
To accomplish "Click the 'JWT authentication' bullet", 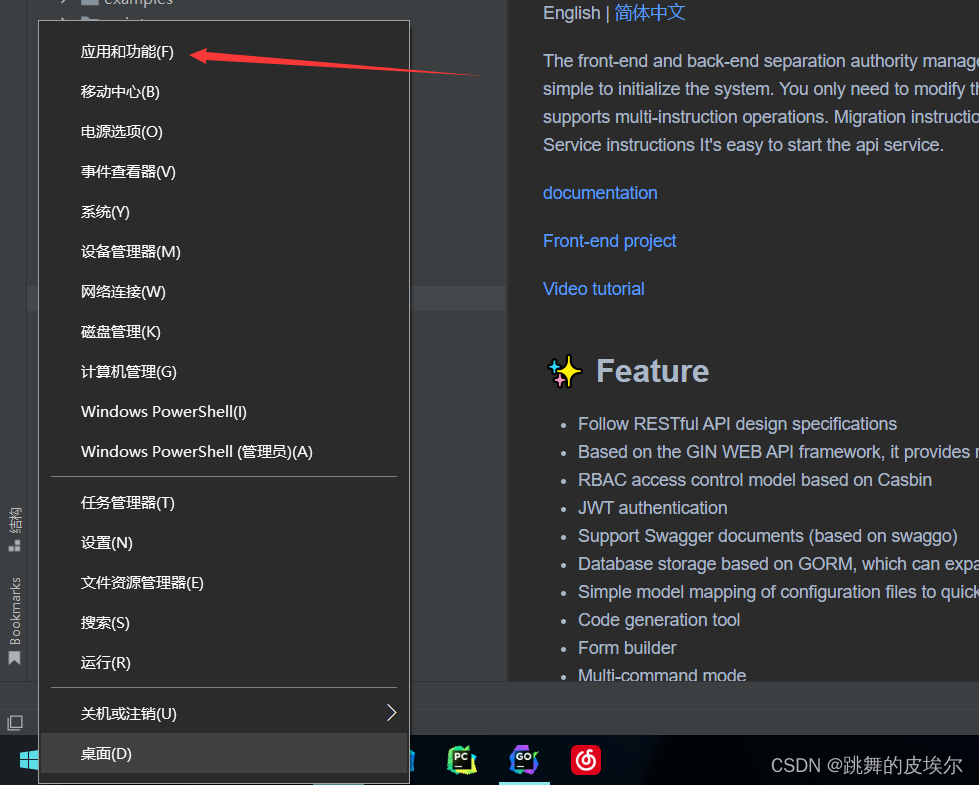I will [652, 508].
